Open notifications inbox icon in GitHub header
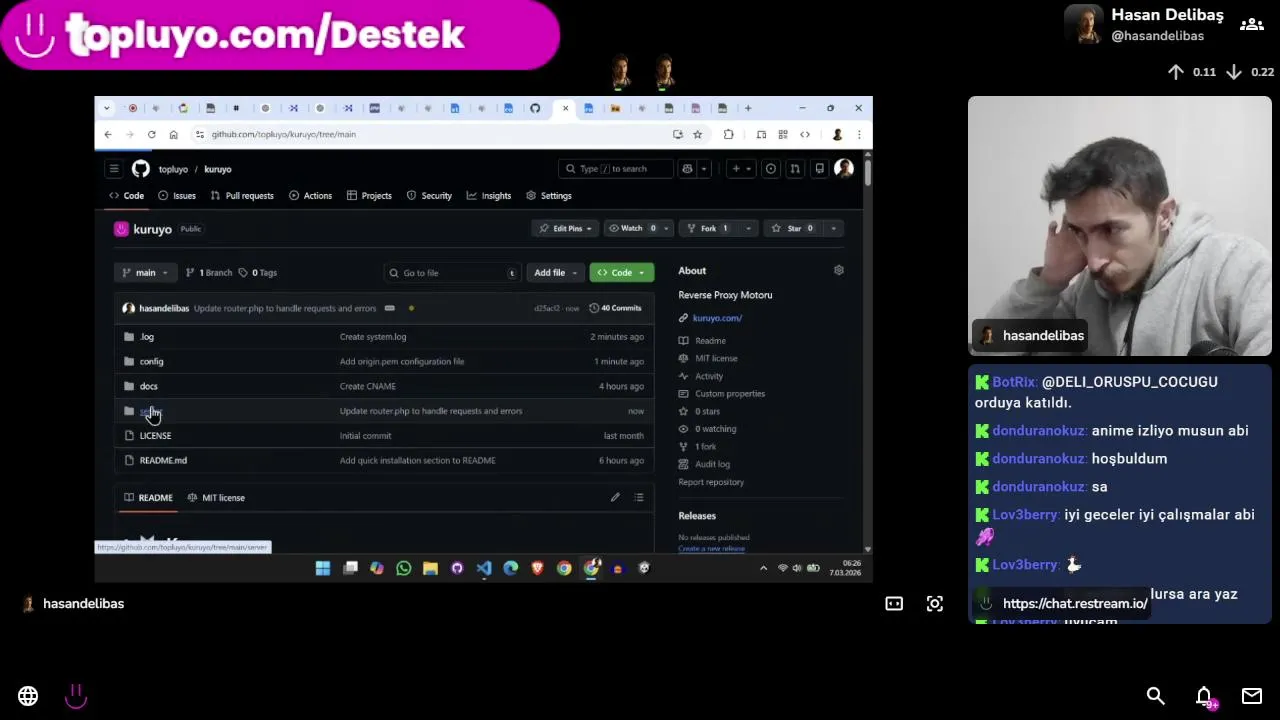The image size is (1280, 720). [819, 169]
